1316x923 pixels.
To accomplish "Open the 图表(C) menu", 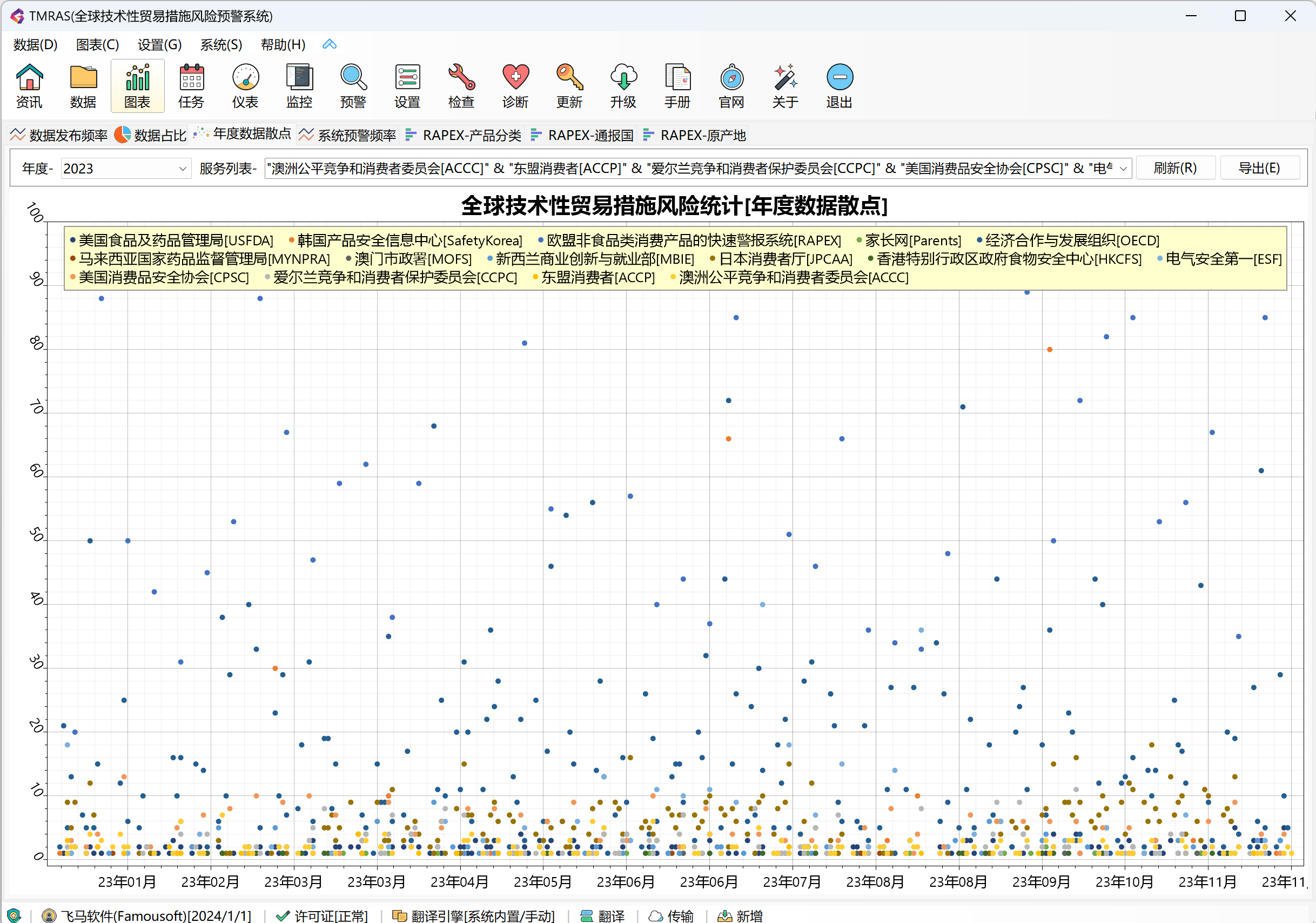I will (x=97, y=44).
